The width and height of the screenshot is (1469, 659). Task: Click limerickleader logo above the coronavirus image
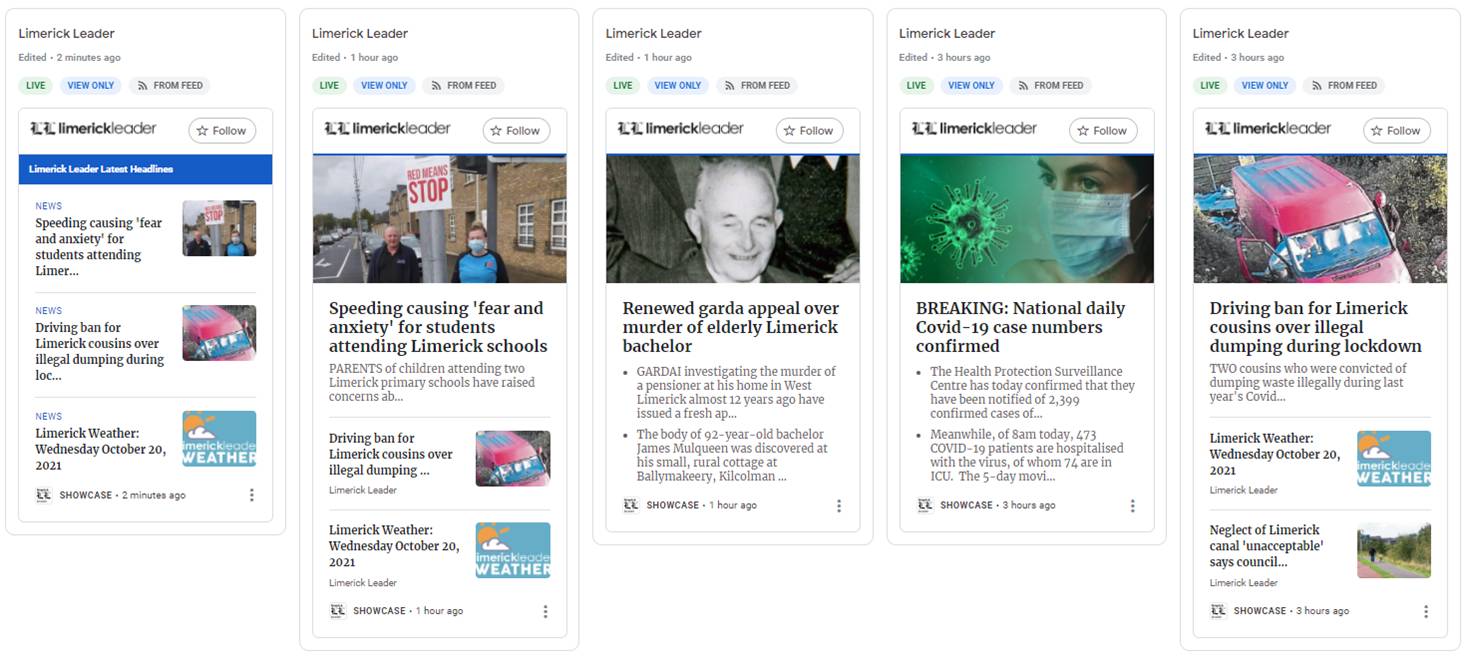[974, 129]
